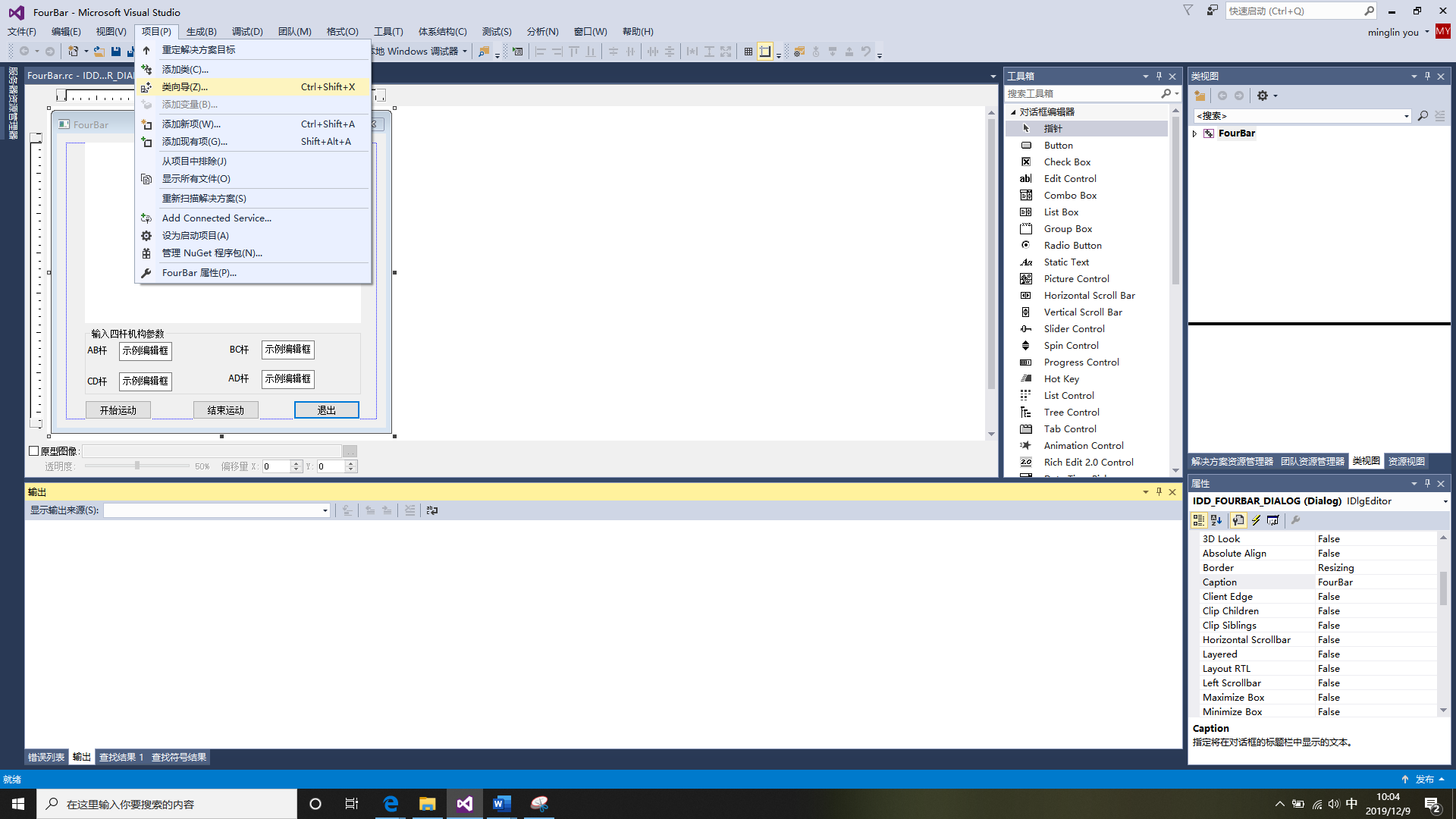1456x819 pixels.
Task: Select Caption property row
Action: click(x=1319, y=582)
